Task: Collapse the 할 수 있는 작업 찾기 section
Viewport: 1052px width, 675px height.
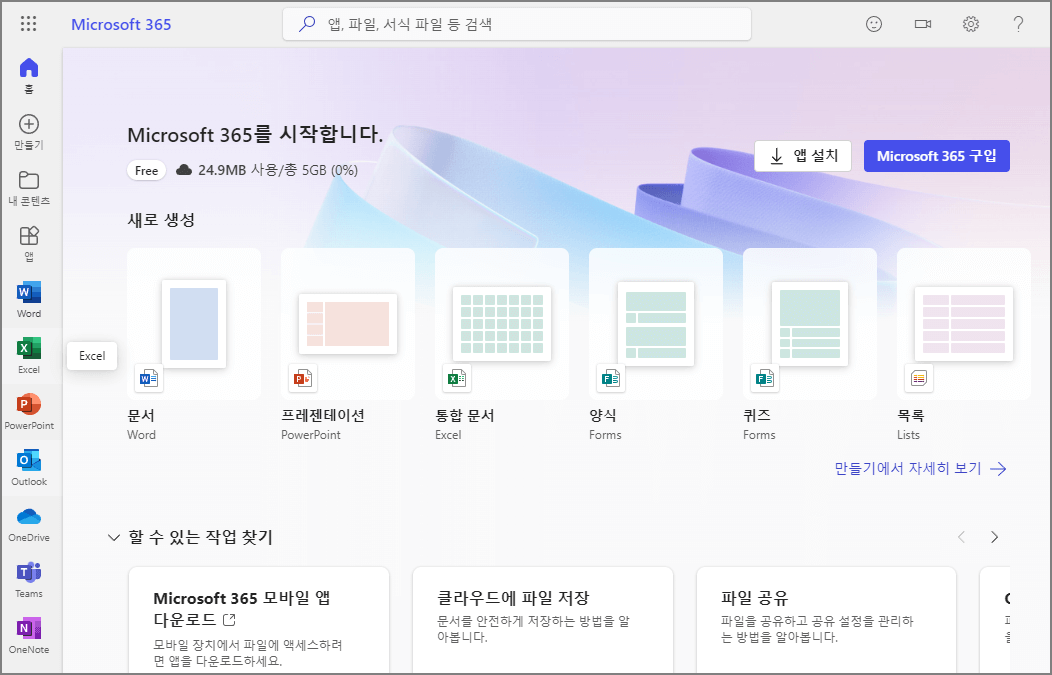Action: [114, 537]
